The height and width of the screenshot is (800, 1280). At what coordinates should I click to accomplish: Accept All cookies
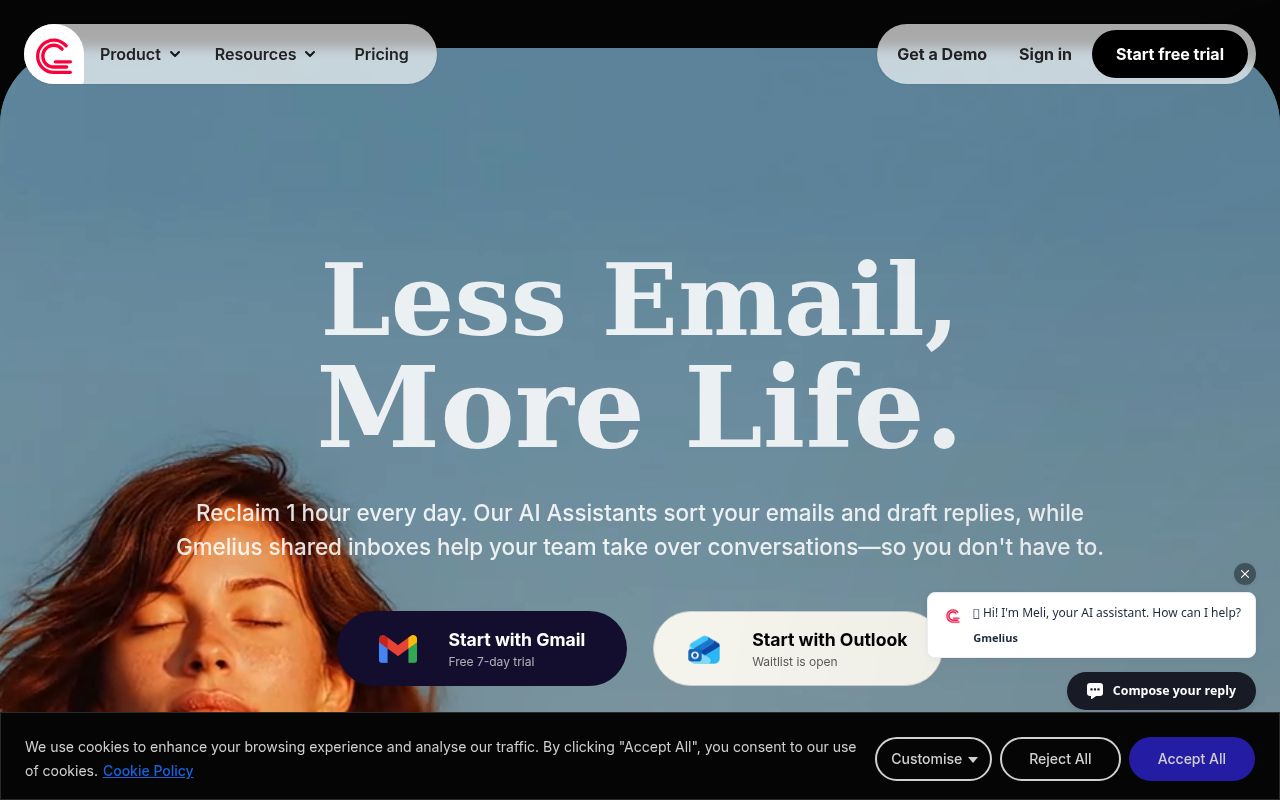(1192, 759)
